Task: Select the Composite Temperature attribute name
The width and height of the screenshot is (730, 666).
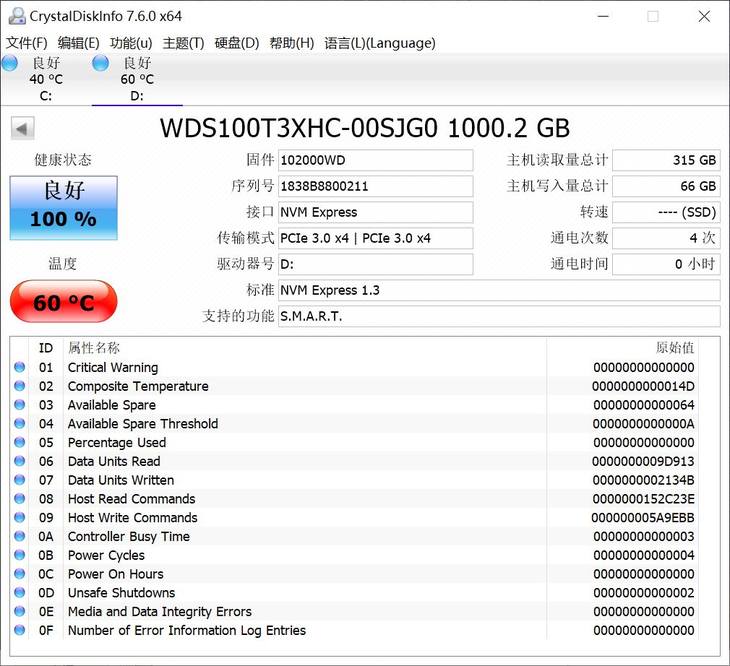Action: 138,386
